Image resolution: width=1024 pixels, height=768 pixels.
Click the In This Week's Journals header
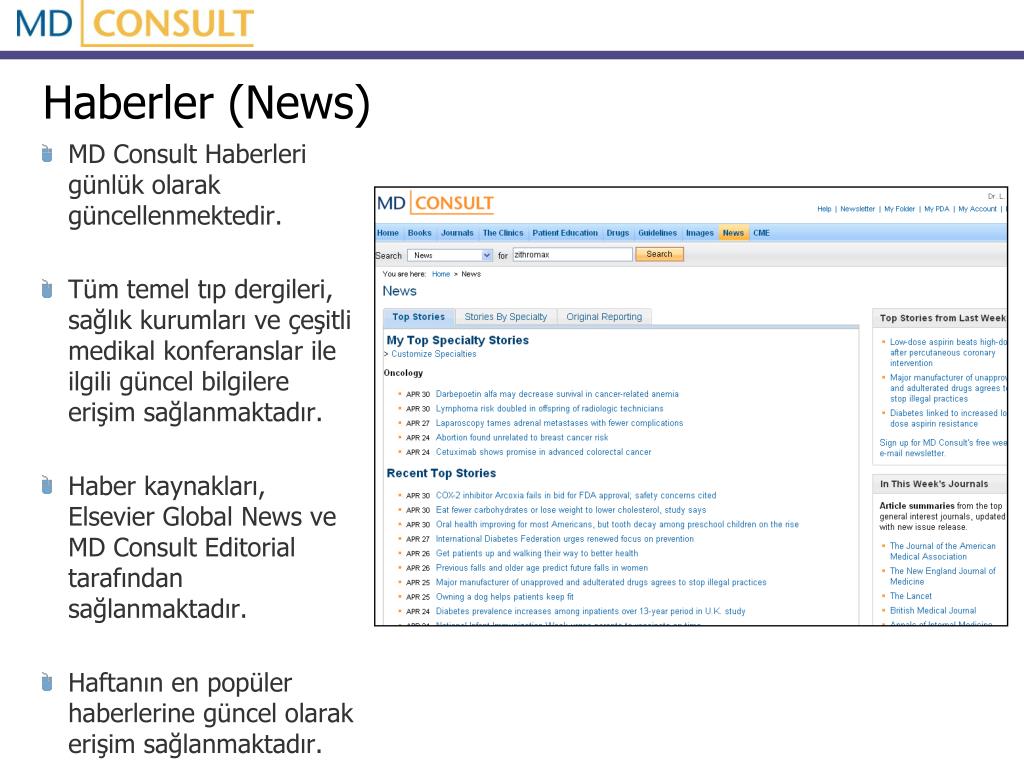tap(933, 484)
